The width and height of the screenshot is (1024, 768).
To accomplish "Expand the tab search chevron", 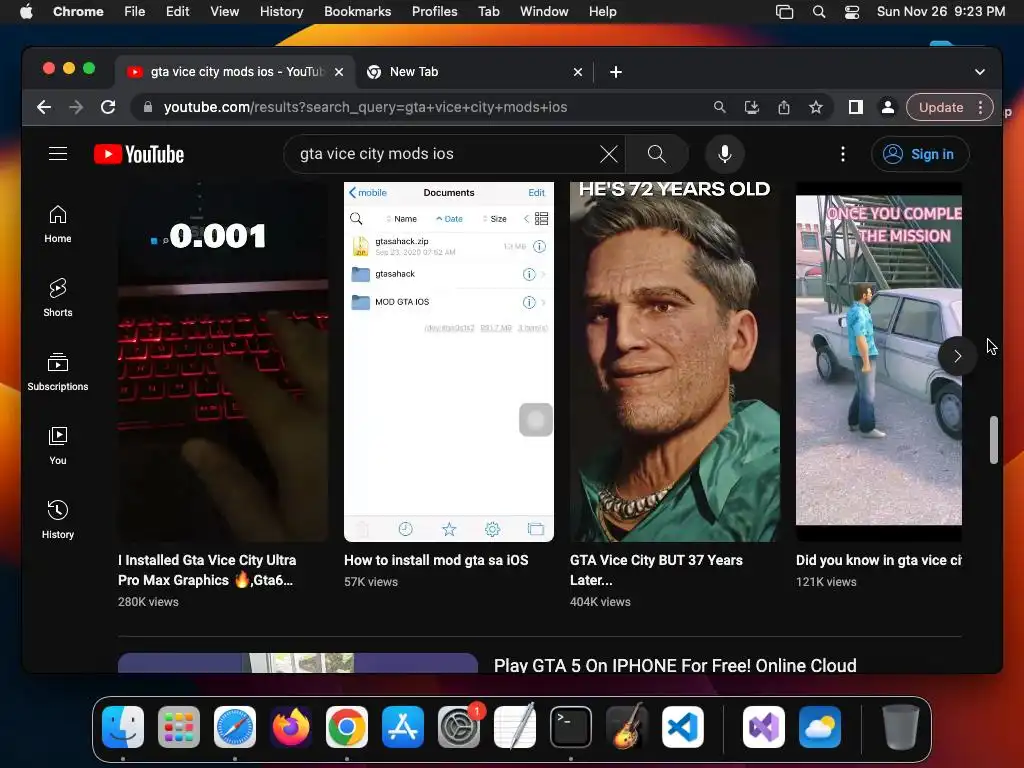I will (980, 72).
